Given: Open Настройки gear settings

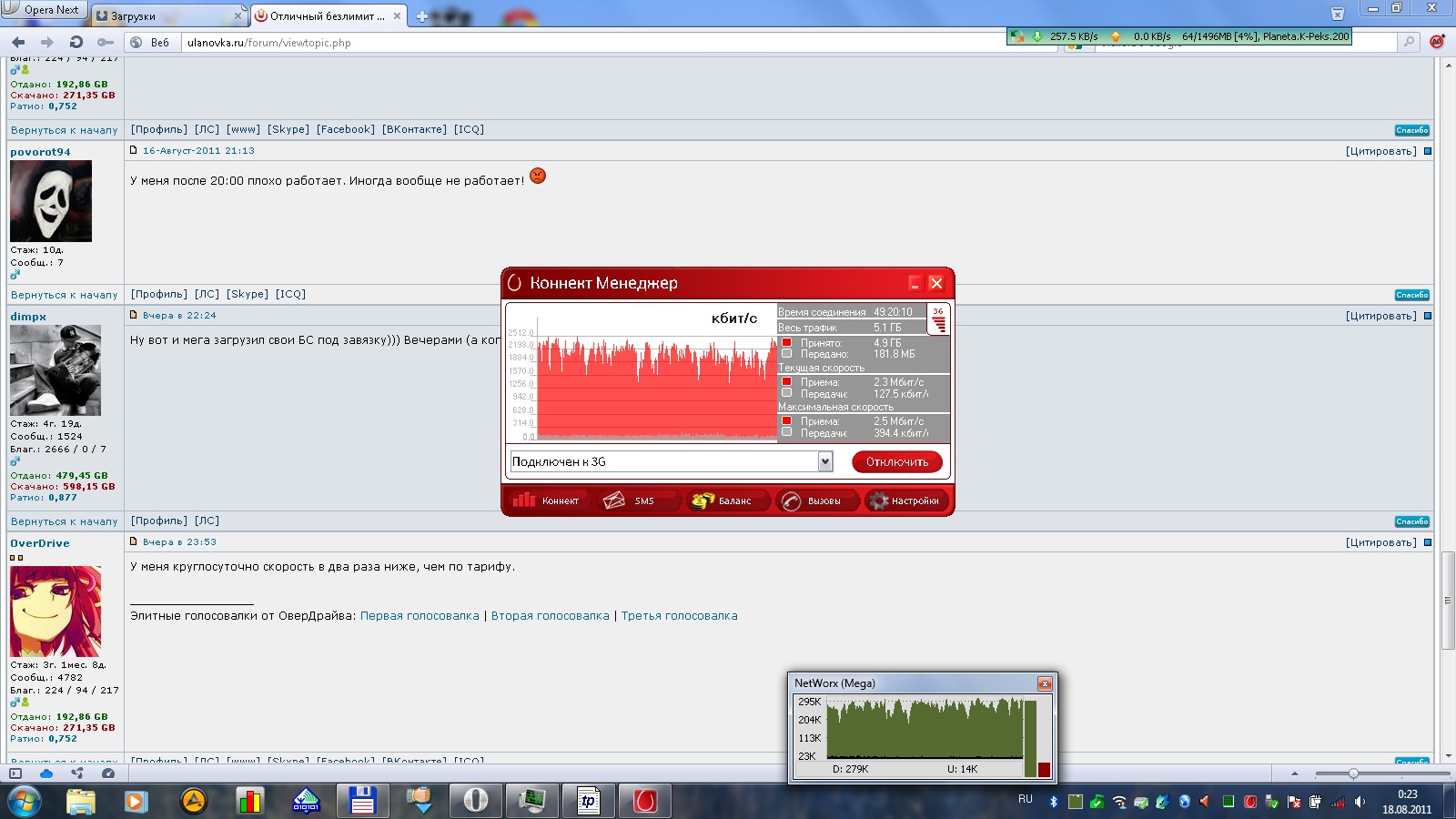Looking at the screenshot, I should (904, 500).
